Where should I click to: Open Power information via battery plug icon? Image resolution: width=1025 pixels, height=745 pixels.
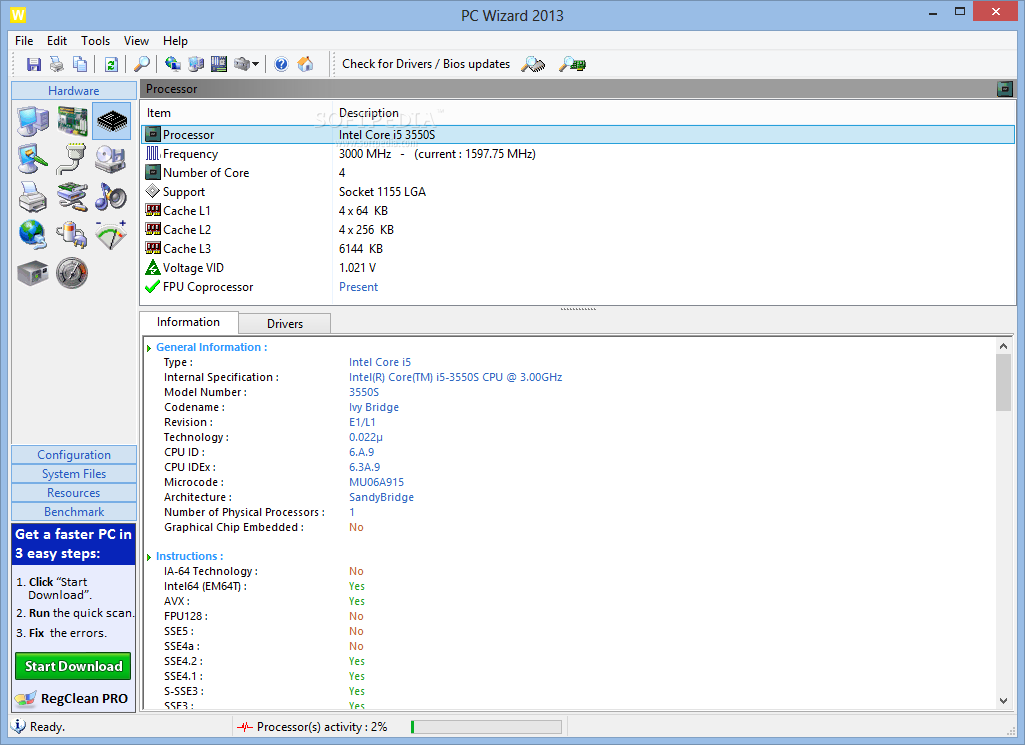(x=71, y=234)
